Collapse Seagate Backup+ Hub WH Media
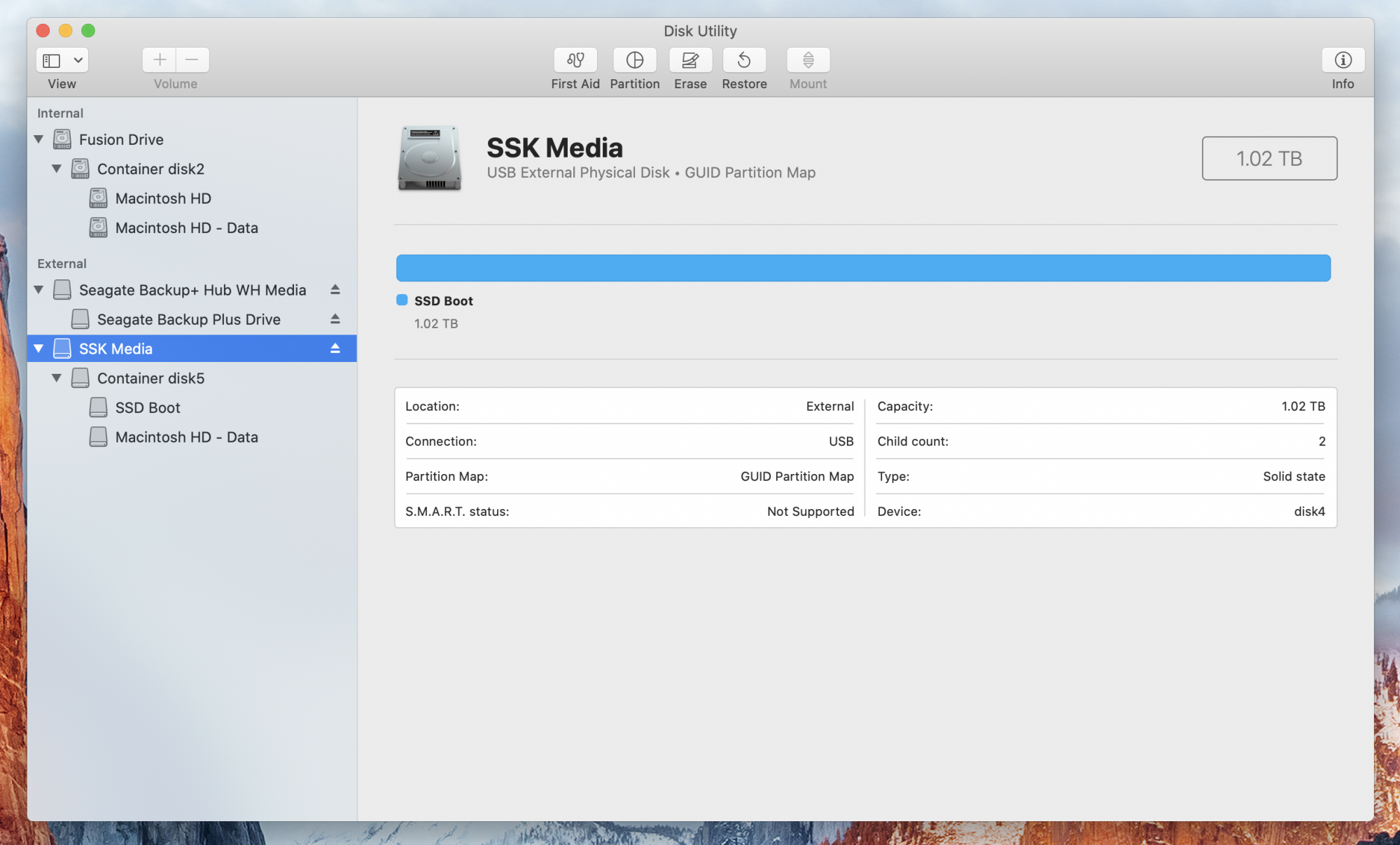 (x=39, y=290)
